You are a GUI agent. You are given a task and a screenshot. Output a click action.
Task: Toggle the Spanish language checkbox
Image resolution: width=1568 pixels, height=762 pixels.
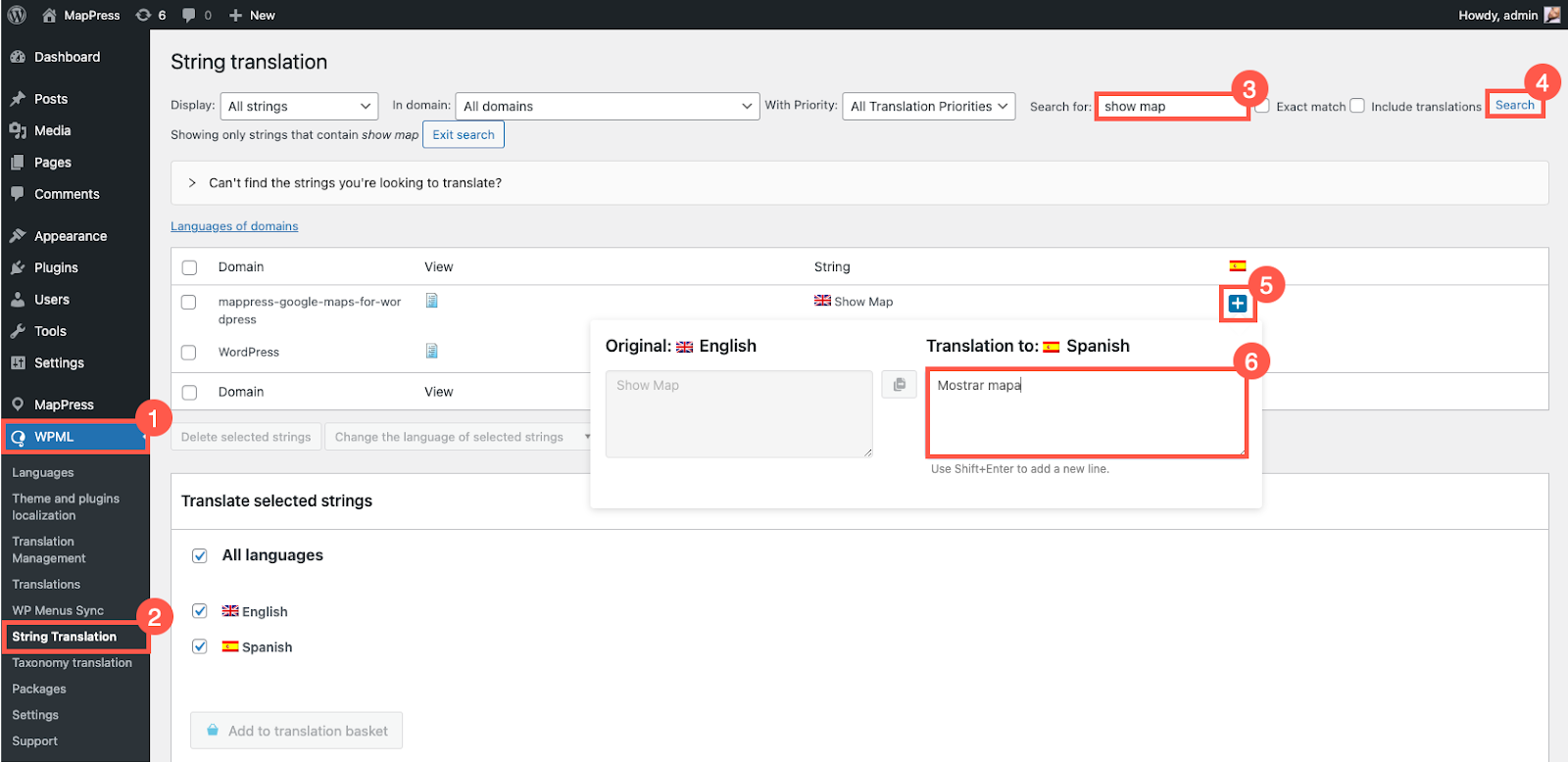200,646
